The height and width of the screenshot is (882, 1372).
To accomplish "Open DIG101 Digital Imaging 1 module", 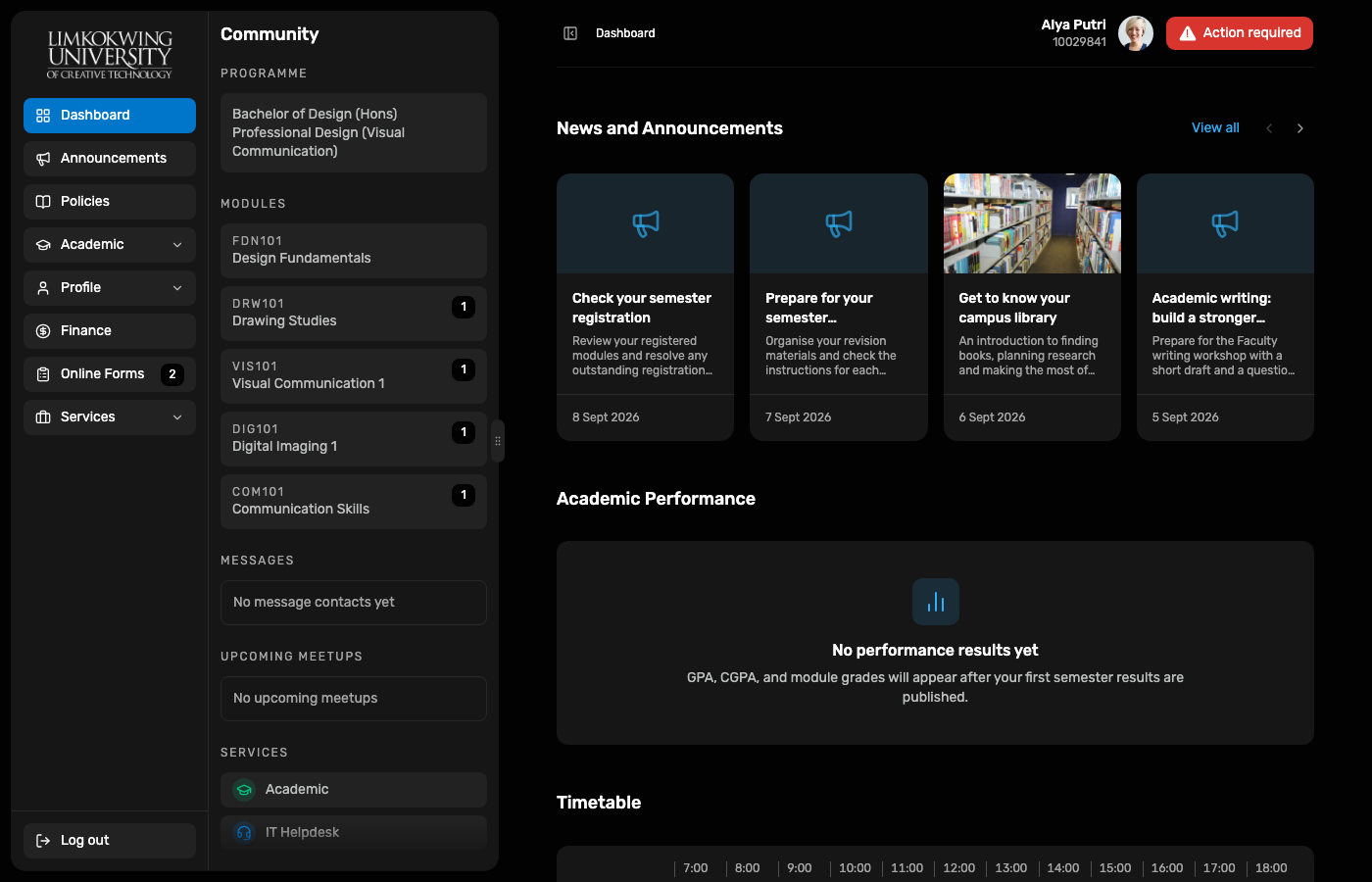I will (x=354, y=439).
